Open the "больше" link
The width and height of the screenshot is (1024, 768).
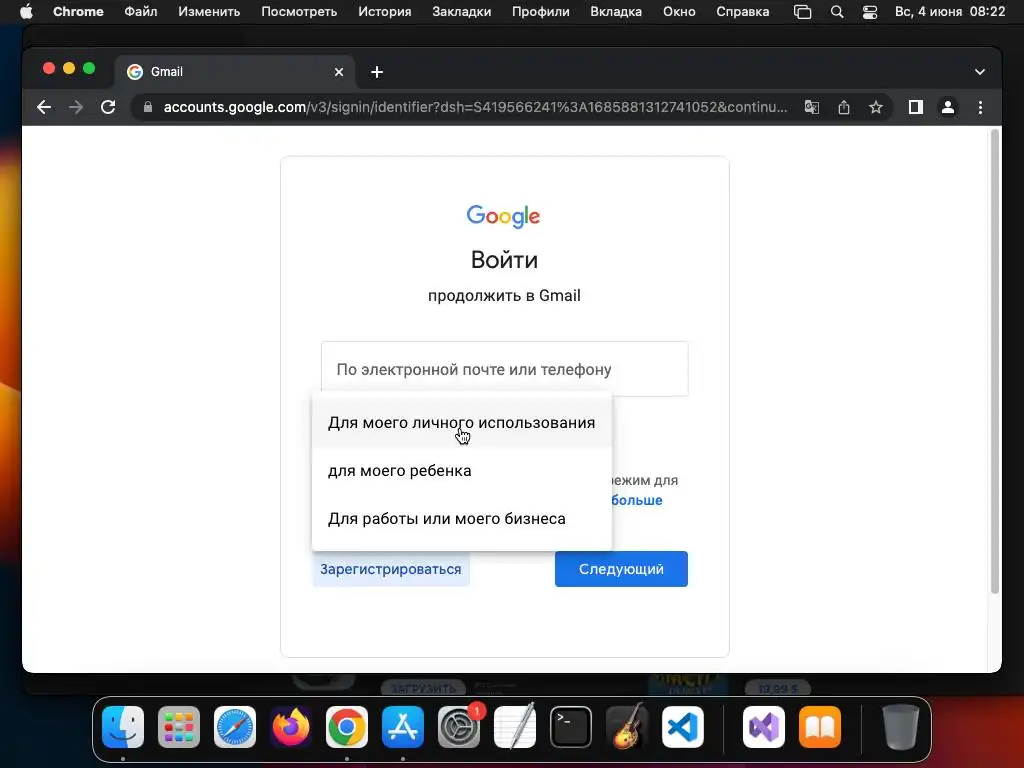(637, 500)
